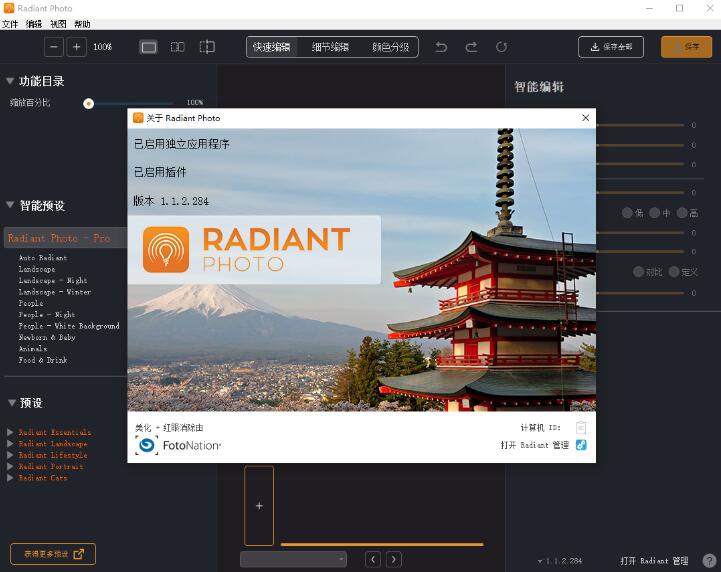The width and height of the screenshot is (721, 572).
Task: Click the 保存全部 button
Action: [x=611, y=47]
